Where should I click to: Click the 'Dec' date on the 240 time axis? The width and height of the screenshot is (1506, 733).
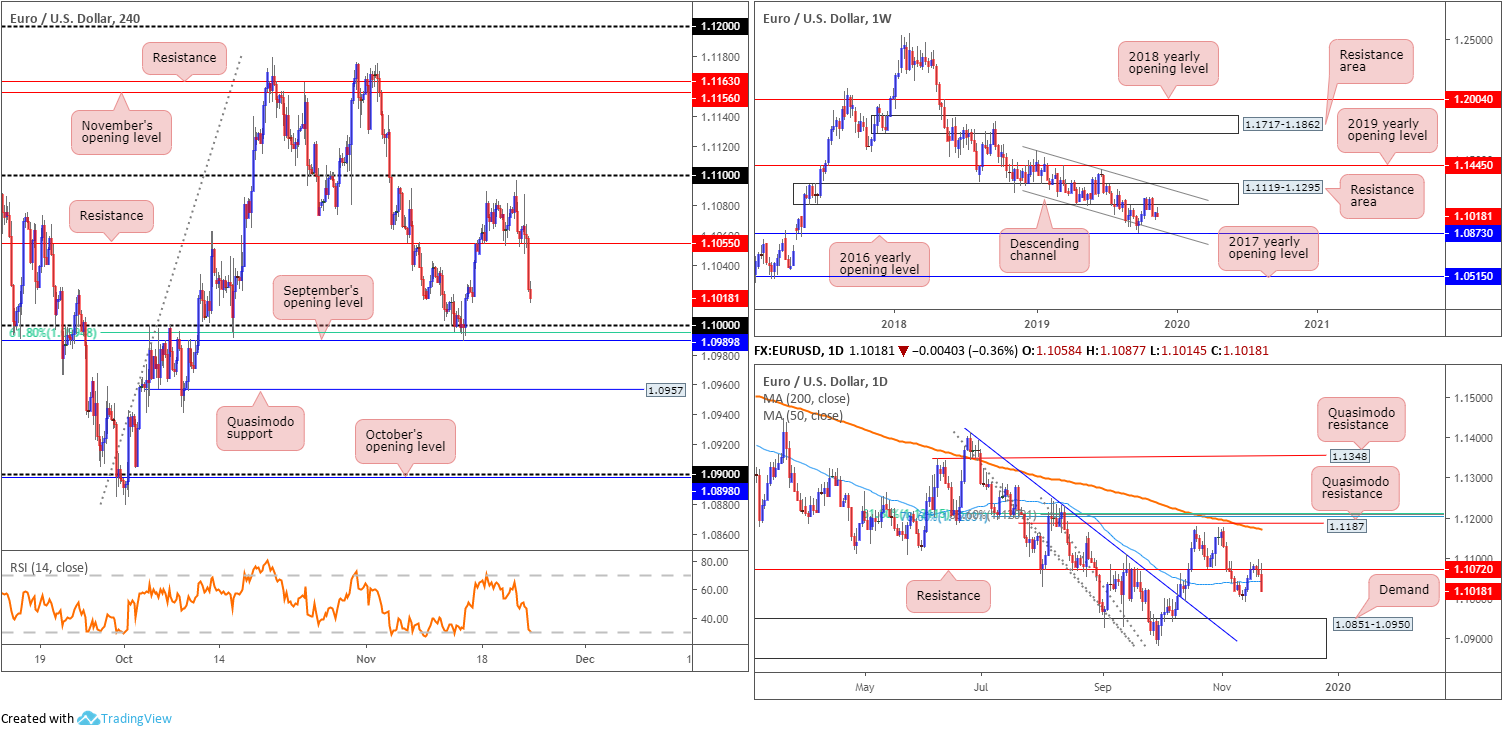(x=586, y=660)
